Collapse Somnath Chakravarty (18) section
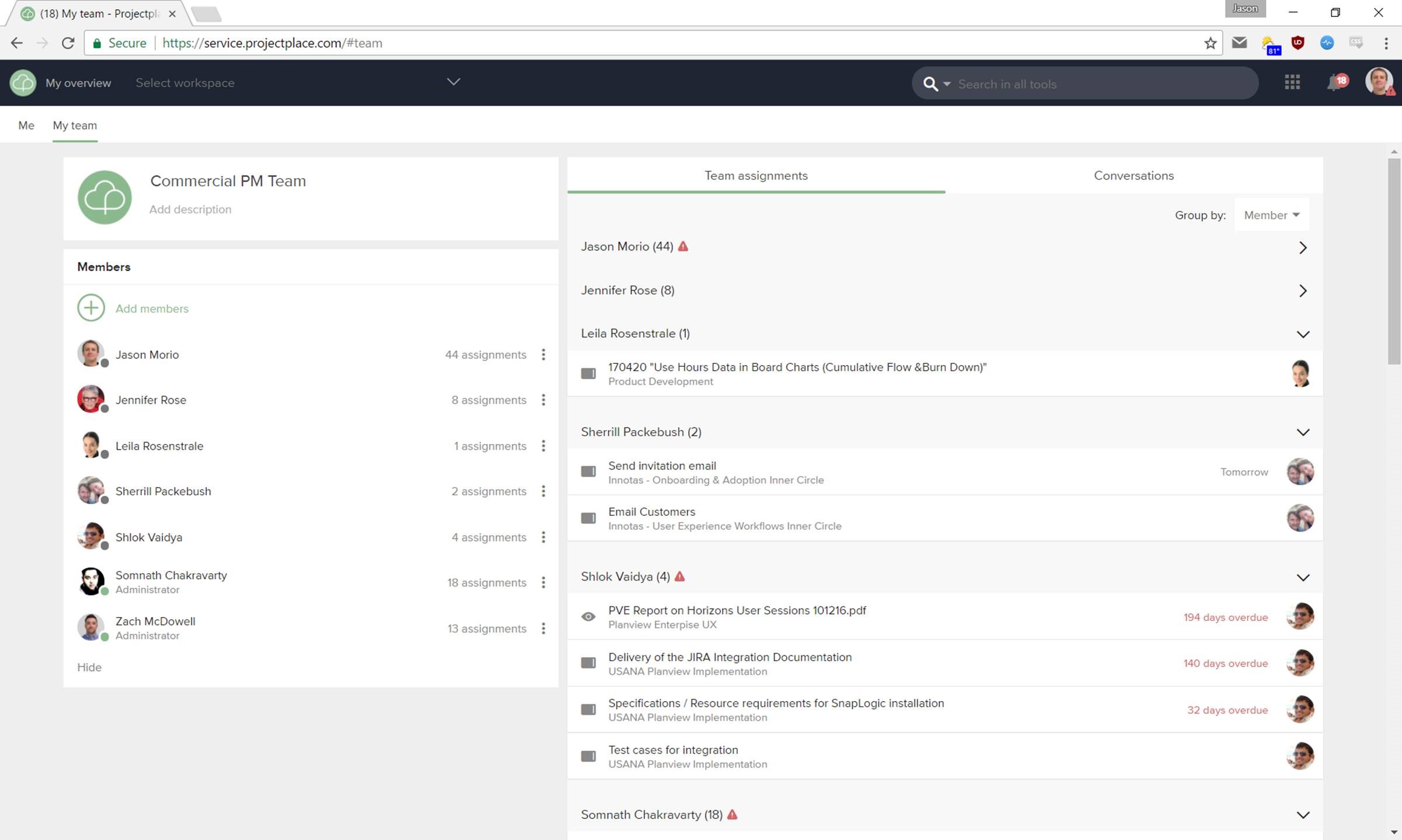Screen dimensions: 1402x840 (1303, 815)
